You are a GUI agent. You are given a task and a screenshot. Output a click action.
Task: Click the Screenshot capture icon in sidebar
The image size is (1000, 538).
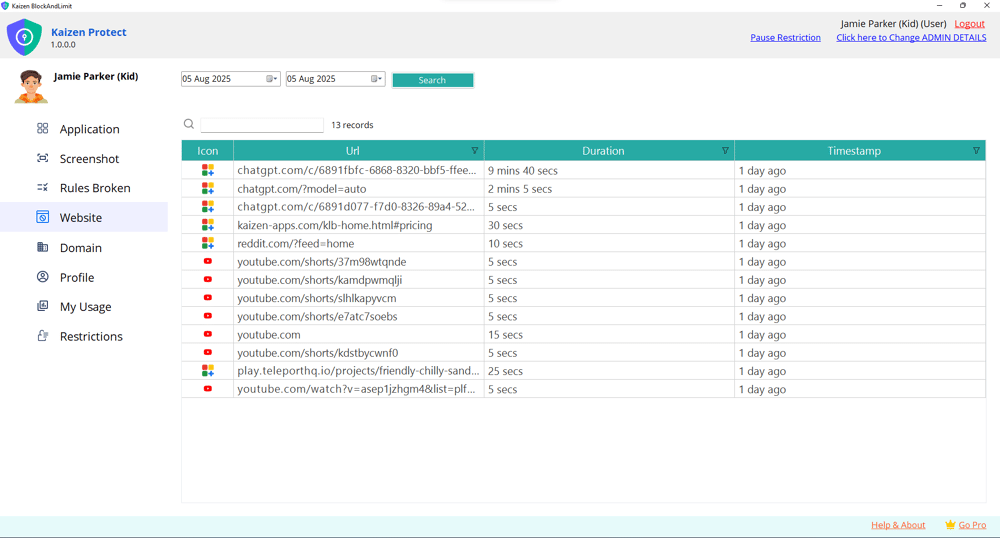point(42,158)
